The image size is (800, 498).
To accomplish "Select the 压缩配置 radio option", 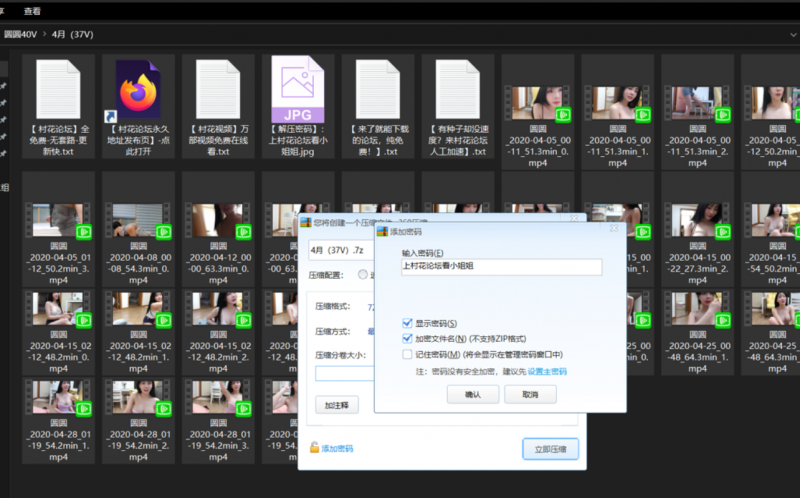I will pyautogui.click(x=364, y=277).
